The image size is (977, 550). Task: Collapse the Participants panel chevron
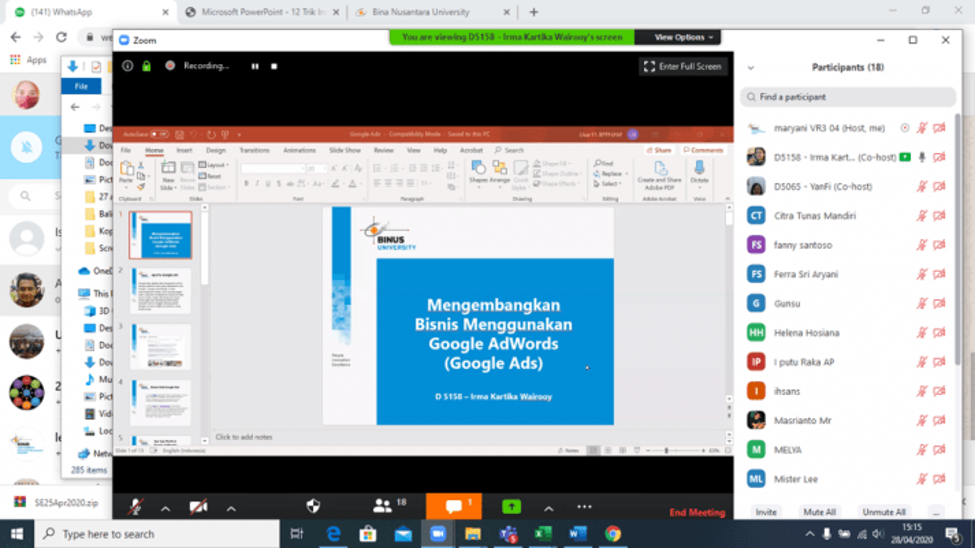click(x=751, y=68)
